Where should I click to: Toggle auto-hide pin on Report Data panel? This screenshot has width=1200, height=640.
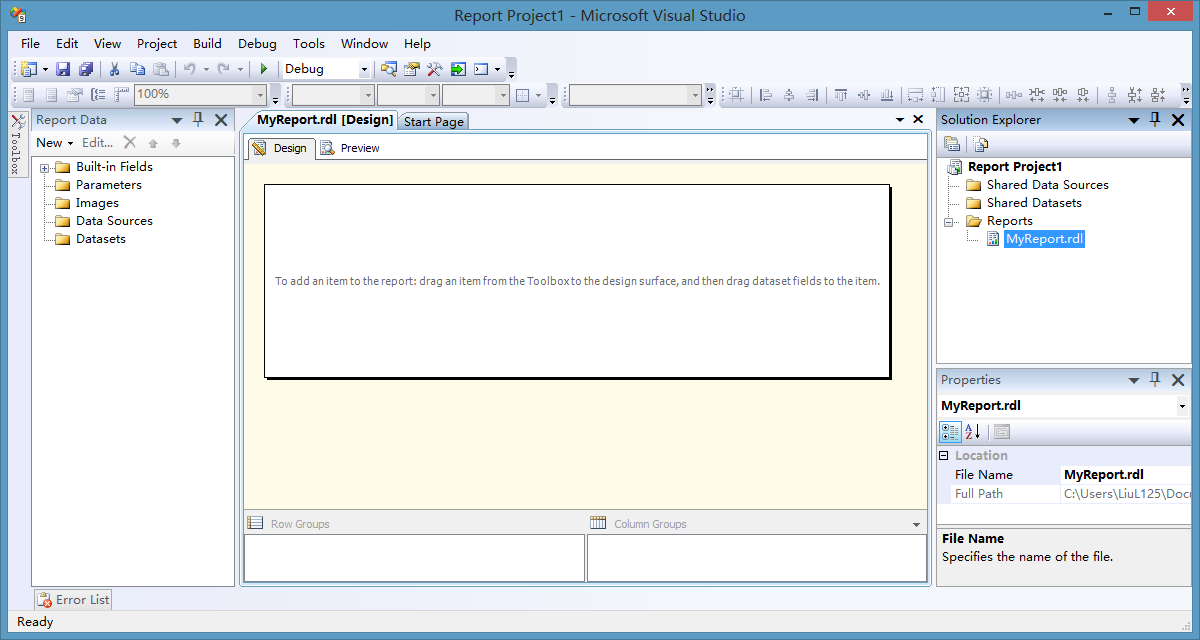(x=198, y=120)
